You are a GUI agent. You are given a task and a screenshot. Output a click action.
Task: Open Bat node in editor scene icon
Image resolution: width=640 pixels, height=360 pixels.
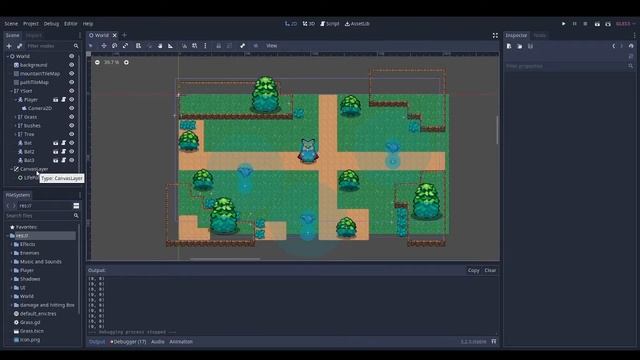point(56,143)
